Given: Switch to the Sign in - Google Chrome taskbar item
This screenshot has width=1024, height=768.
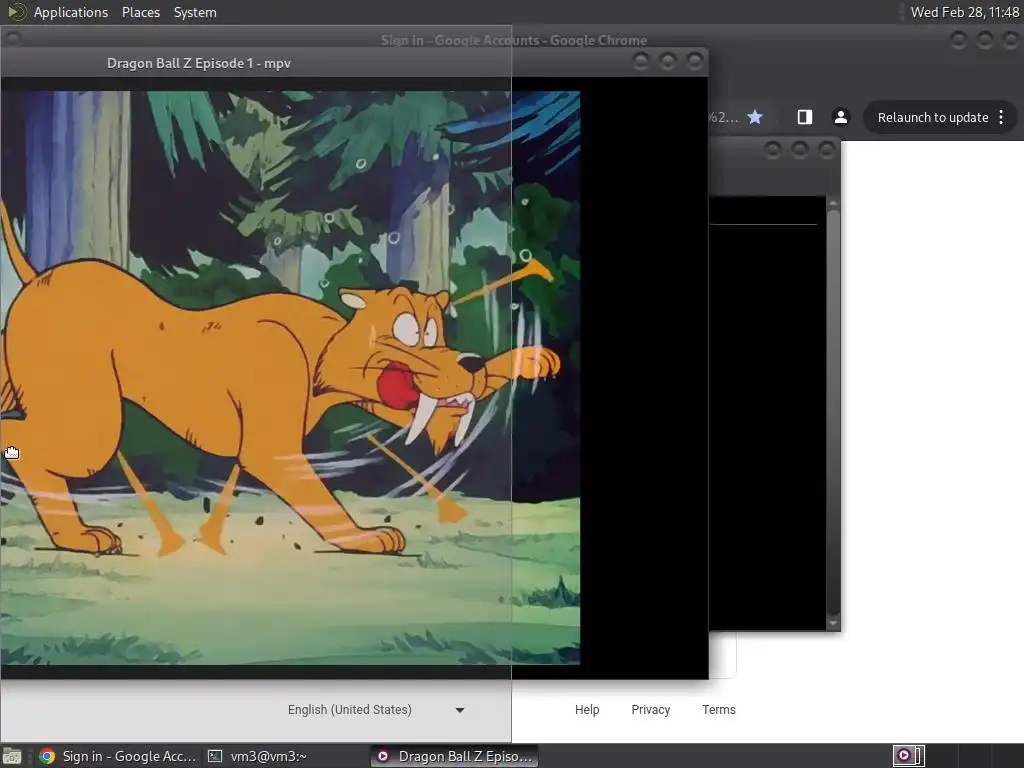Looking at the screenshot, I should 118,756.
